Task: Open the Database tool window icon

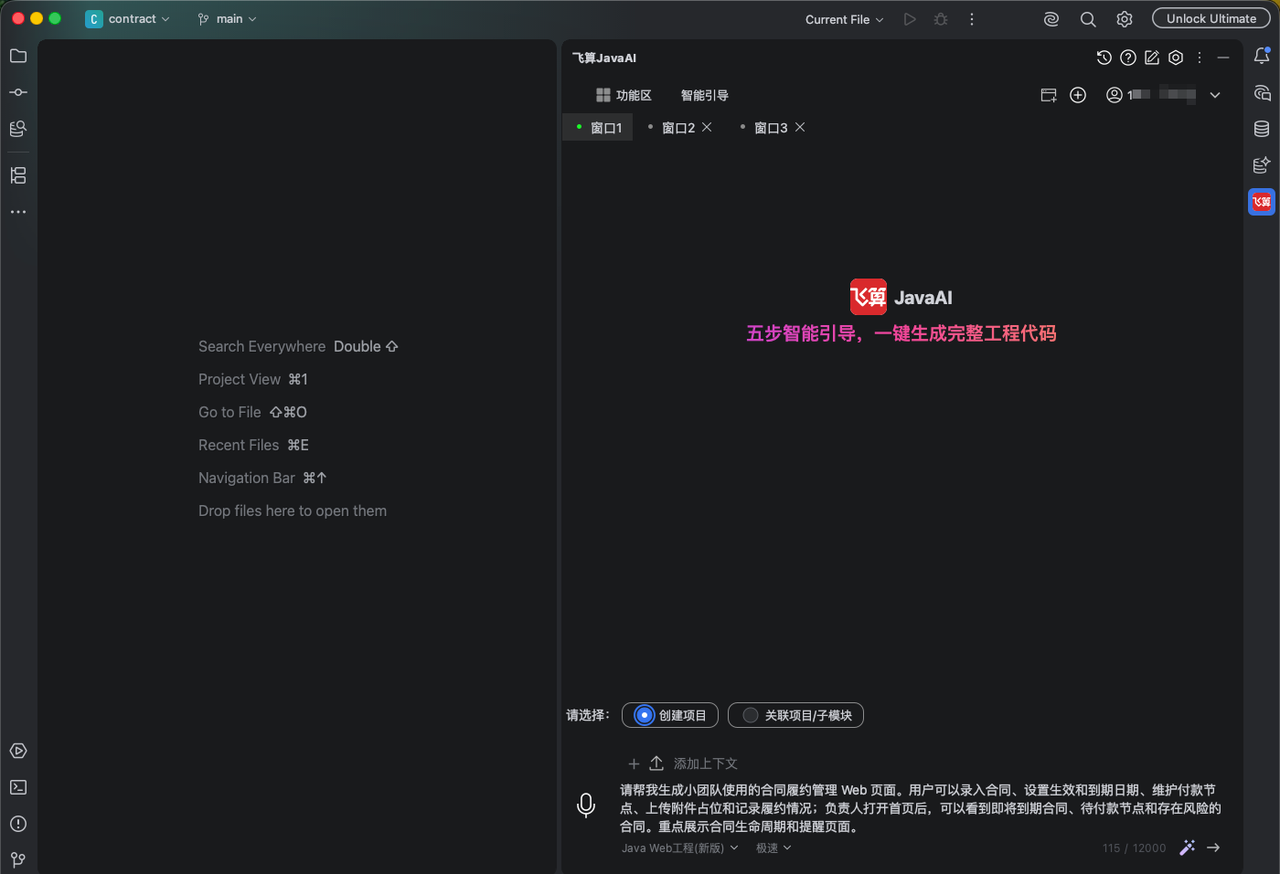Action: pos(1262,129)
